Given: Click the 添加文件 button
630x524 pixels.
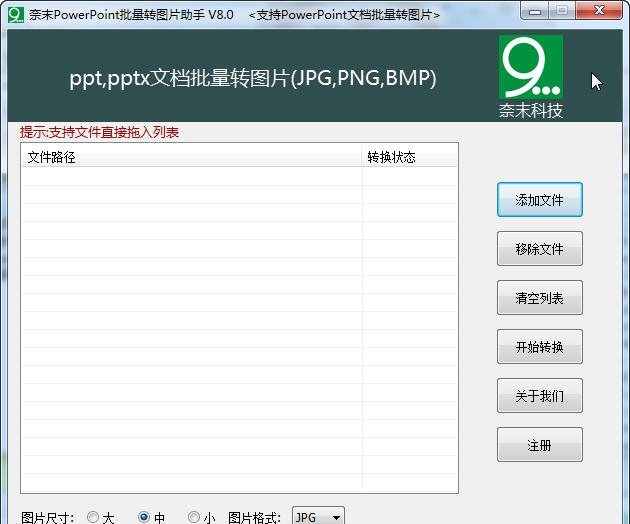Looking at the screenshot, I should [540, 200].
